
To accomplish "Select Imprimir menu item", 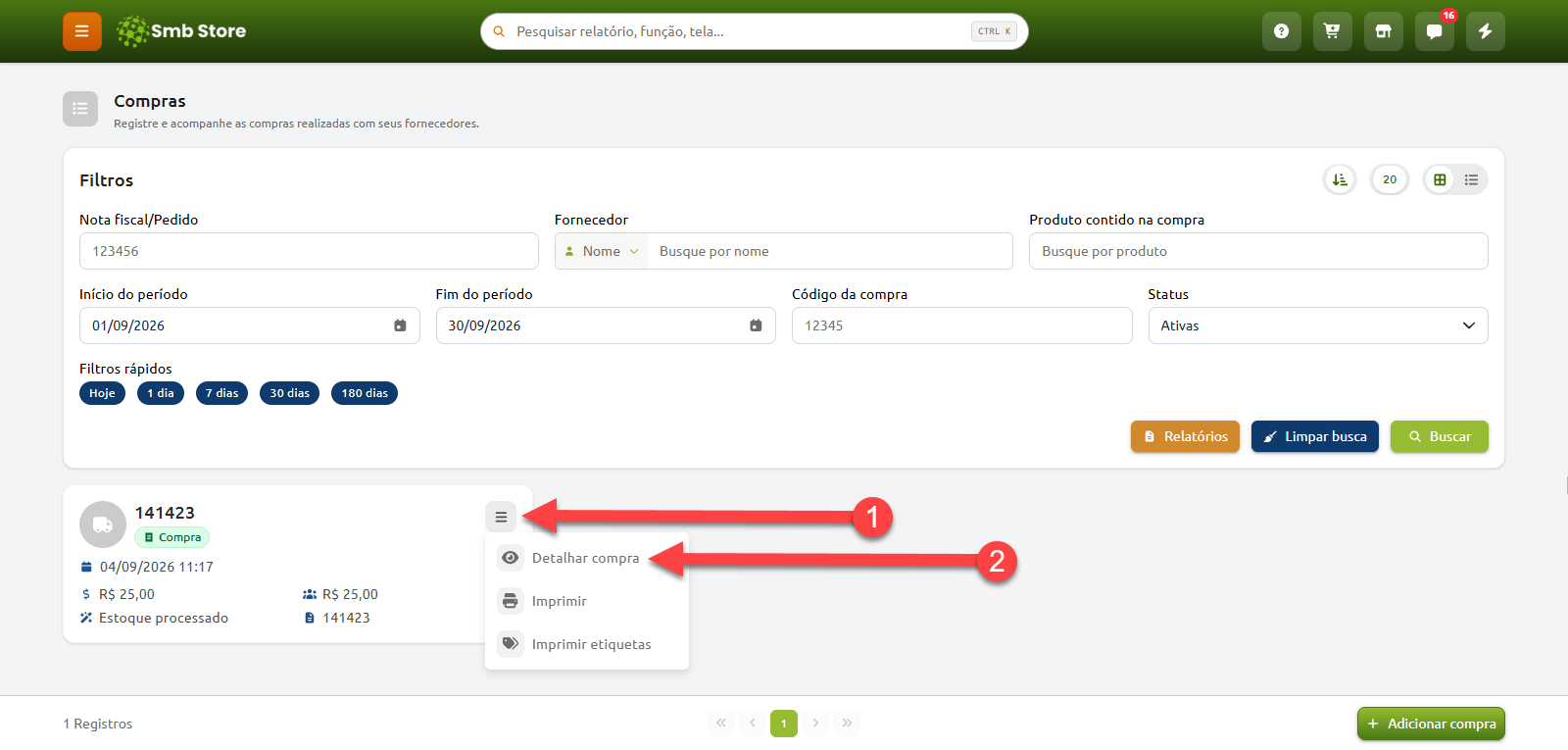I will pos(587,601).
